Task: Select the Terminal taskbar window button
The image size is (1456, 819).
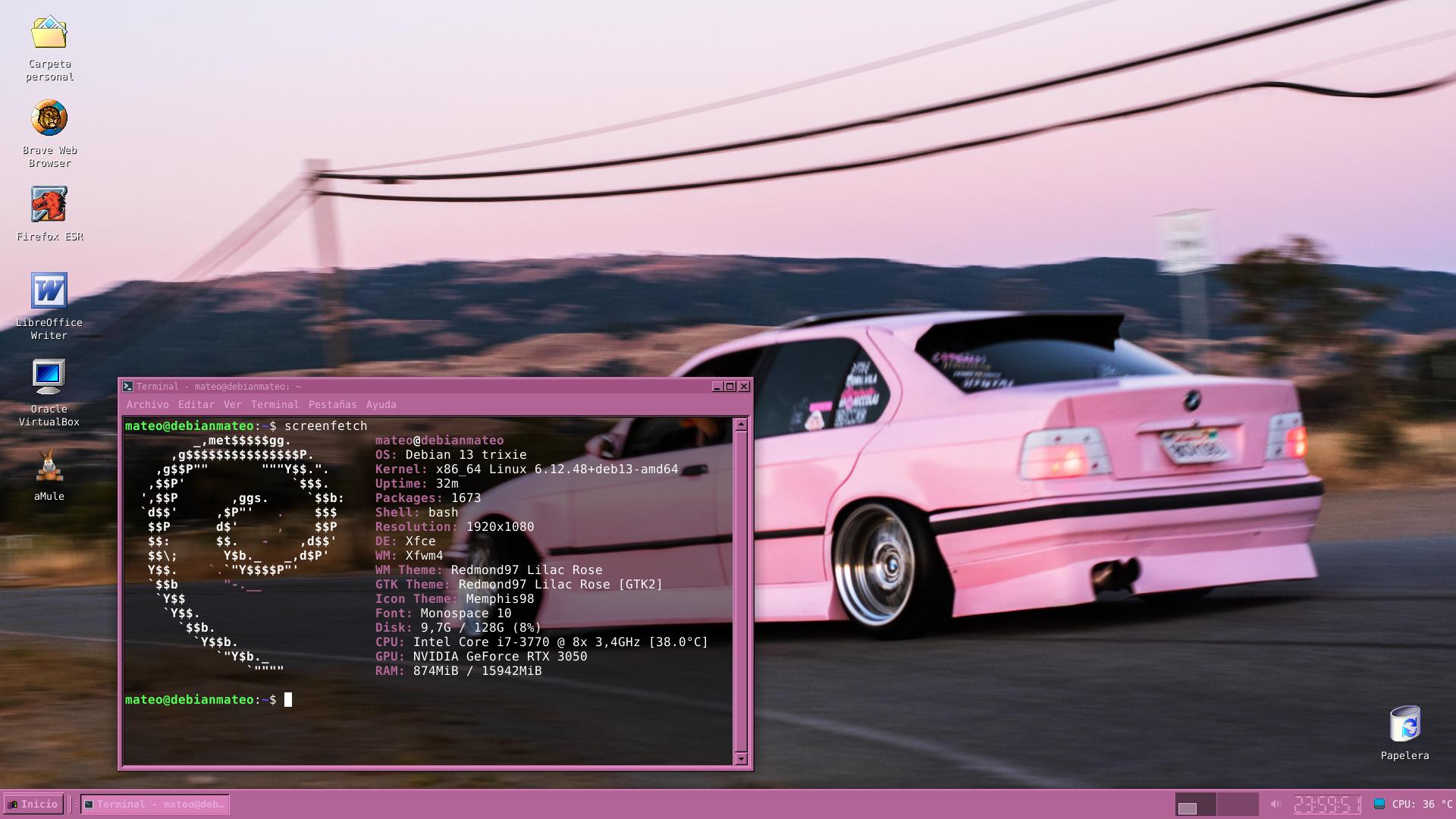Action: point(155,804)
